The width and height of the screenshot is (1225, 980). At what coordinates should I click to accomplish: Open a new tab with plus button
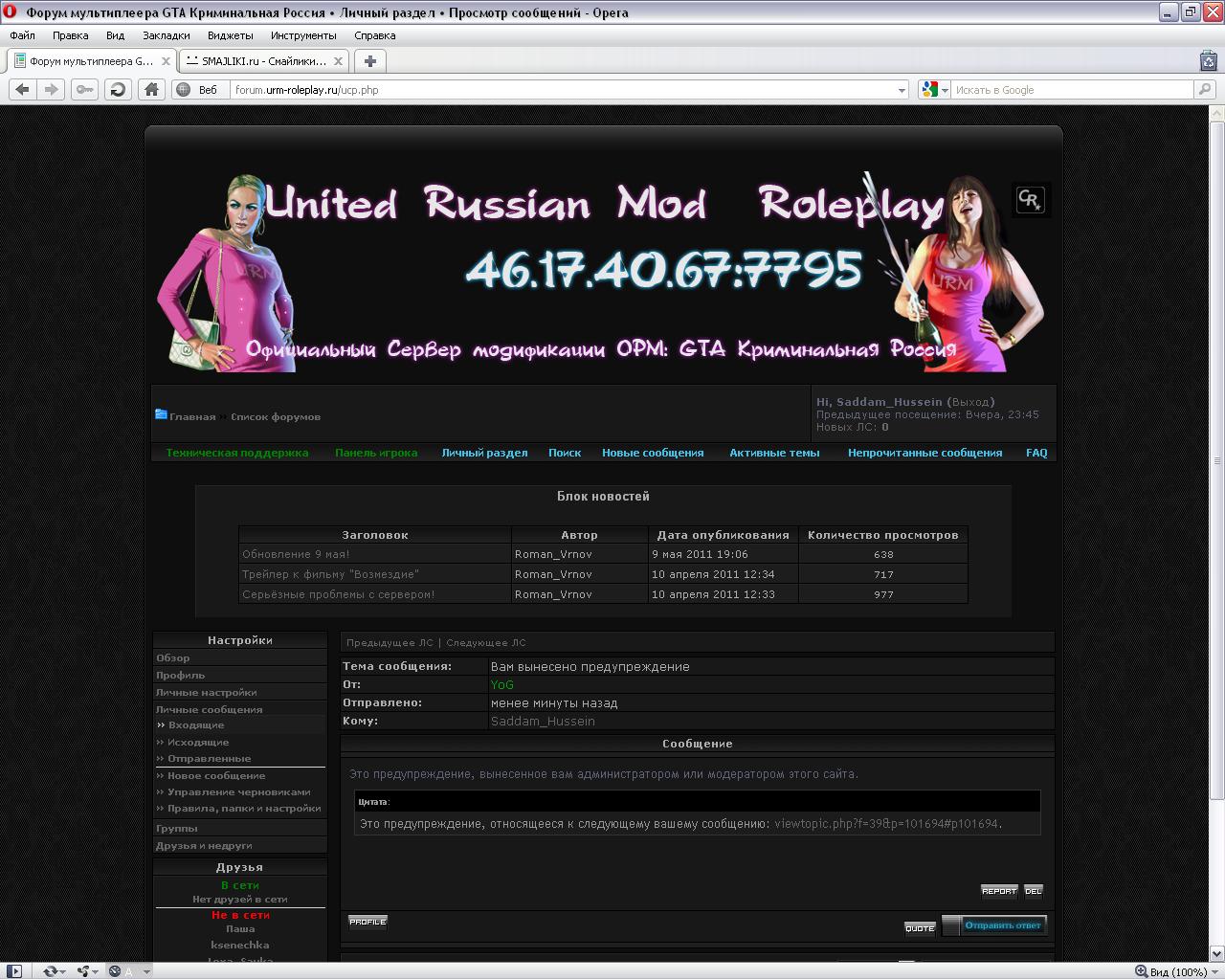point(370,60)
